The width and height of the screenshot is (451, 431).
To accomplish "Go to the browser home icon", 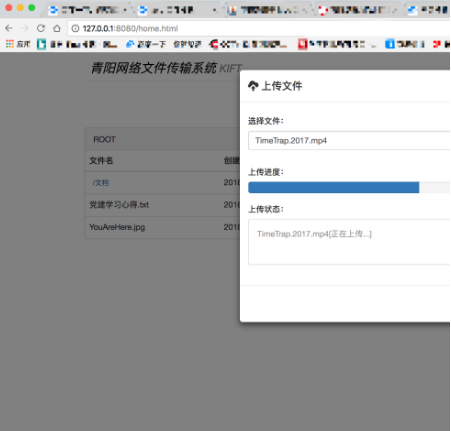I will [x=57, y=28].
